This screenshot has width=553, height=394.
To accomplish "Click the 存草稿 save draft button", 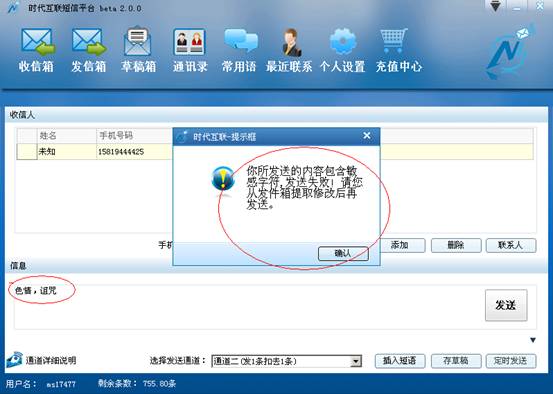I will click(456, 361).
